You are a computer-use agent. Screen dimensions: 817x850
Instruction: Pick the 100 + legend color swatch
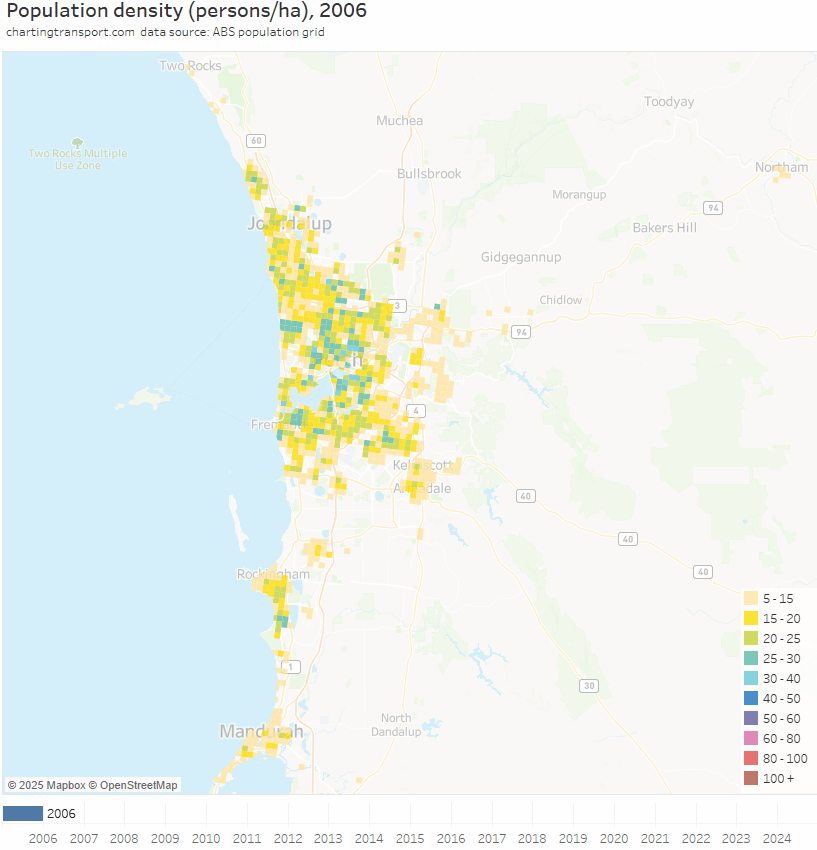coord(750,778)
